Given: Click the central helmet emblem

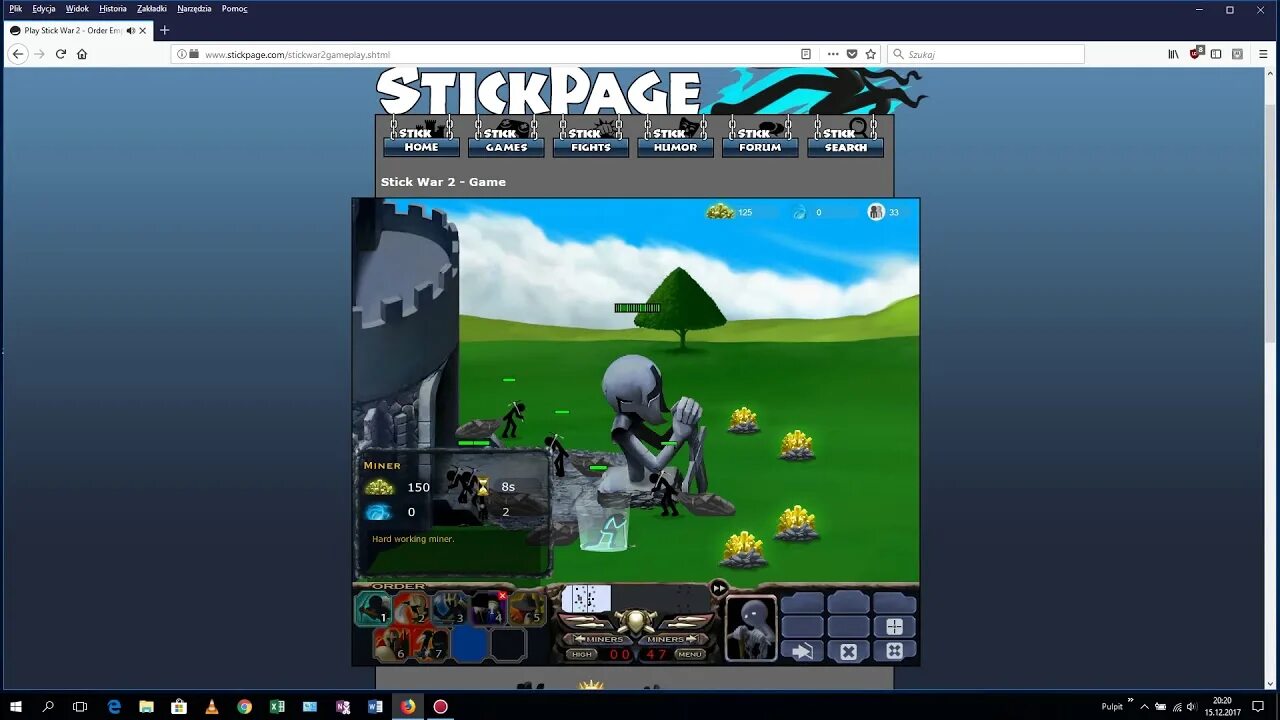Looking at the screenshot, I should coord(635,622).
